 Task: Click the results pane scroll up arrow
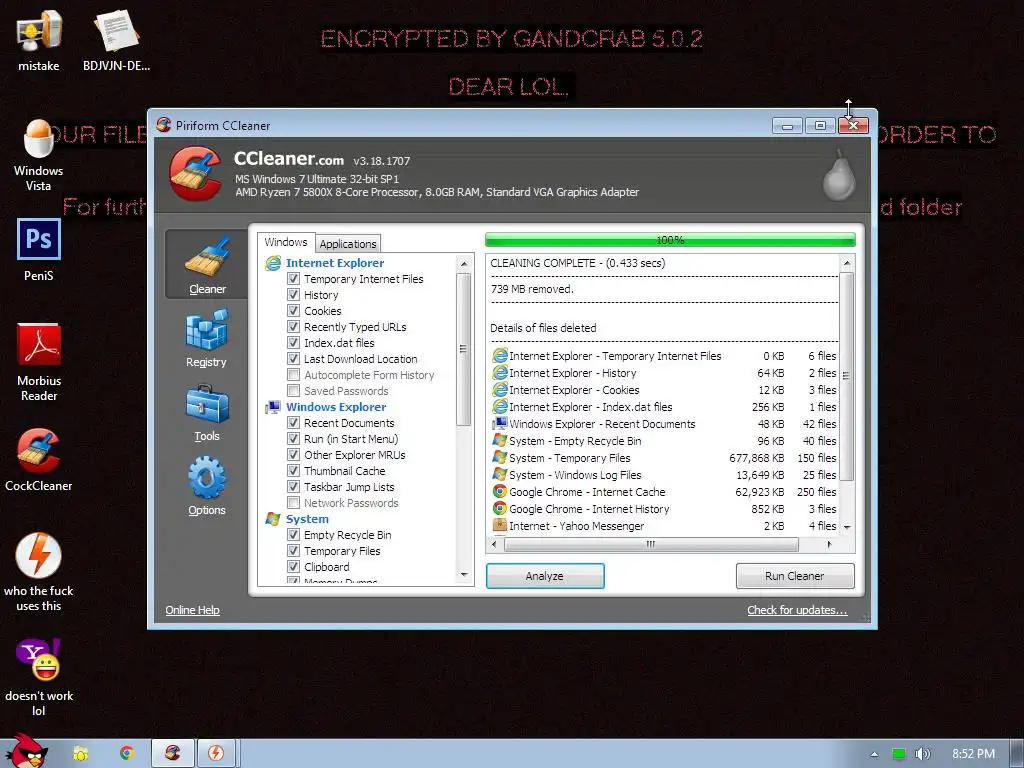847,263
